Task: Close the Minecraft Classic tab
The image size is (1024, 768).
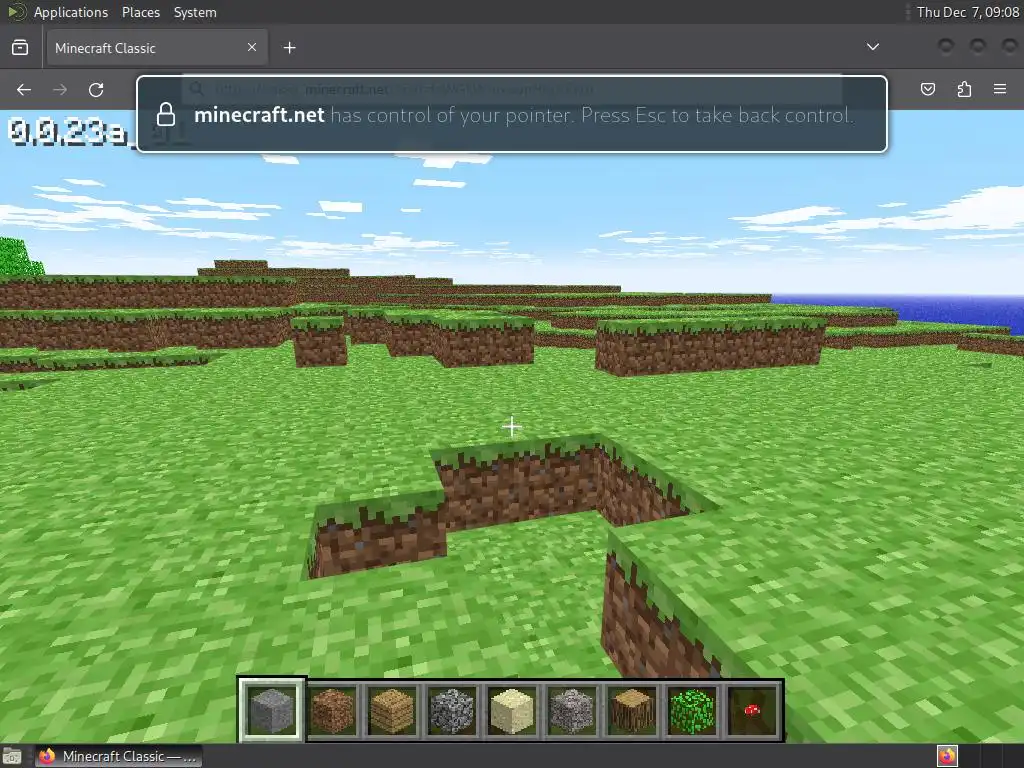Action: pos(252,47)
